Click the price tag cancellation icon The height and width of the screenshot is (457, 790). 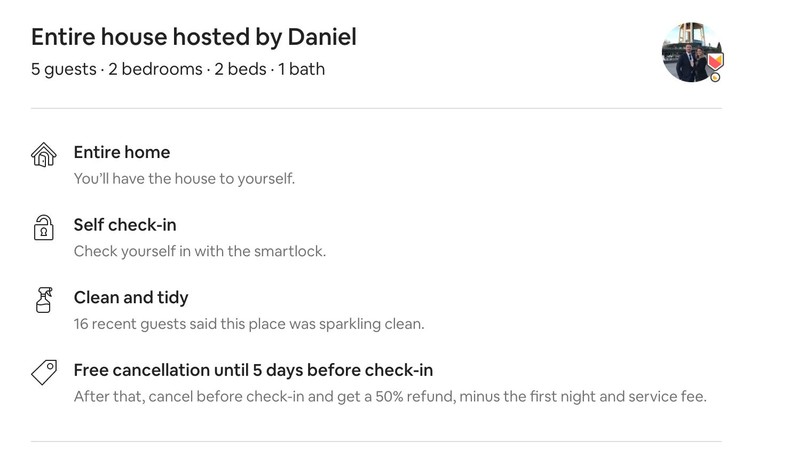43,373
